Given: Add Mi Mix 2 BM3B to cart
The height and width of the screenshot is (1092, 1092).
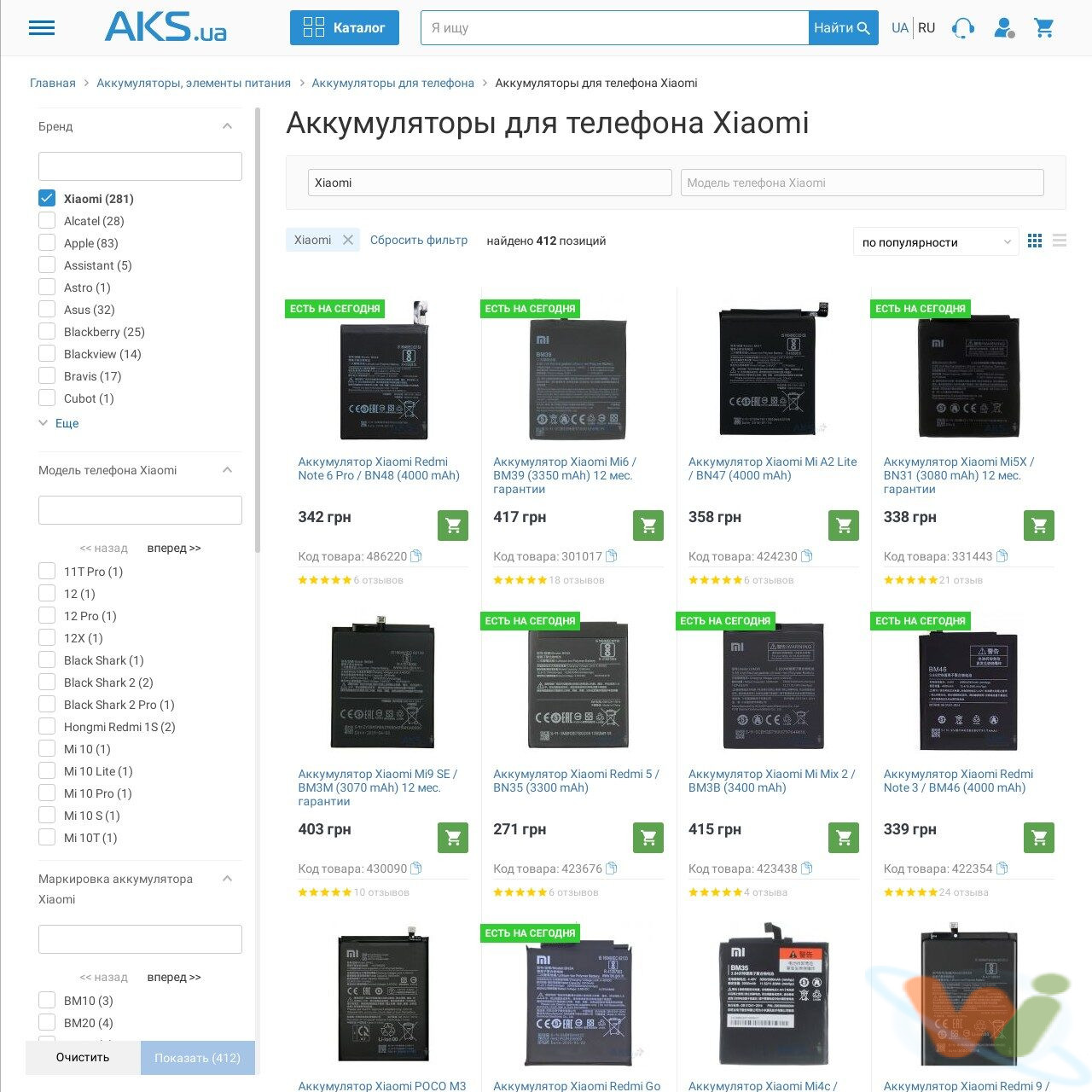Looking at the screenshot, I should 844,838.
